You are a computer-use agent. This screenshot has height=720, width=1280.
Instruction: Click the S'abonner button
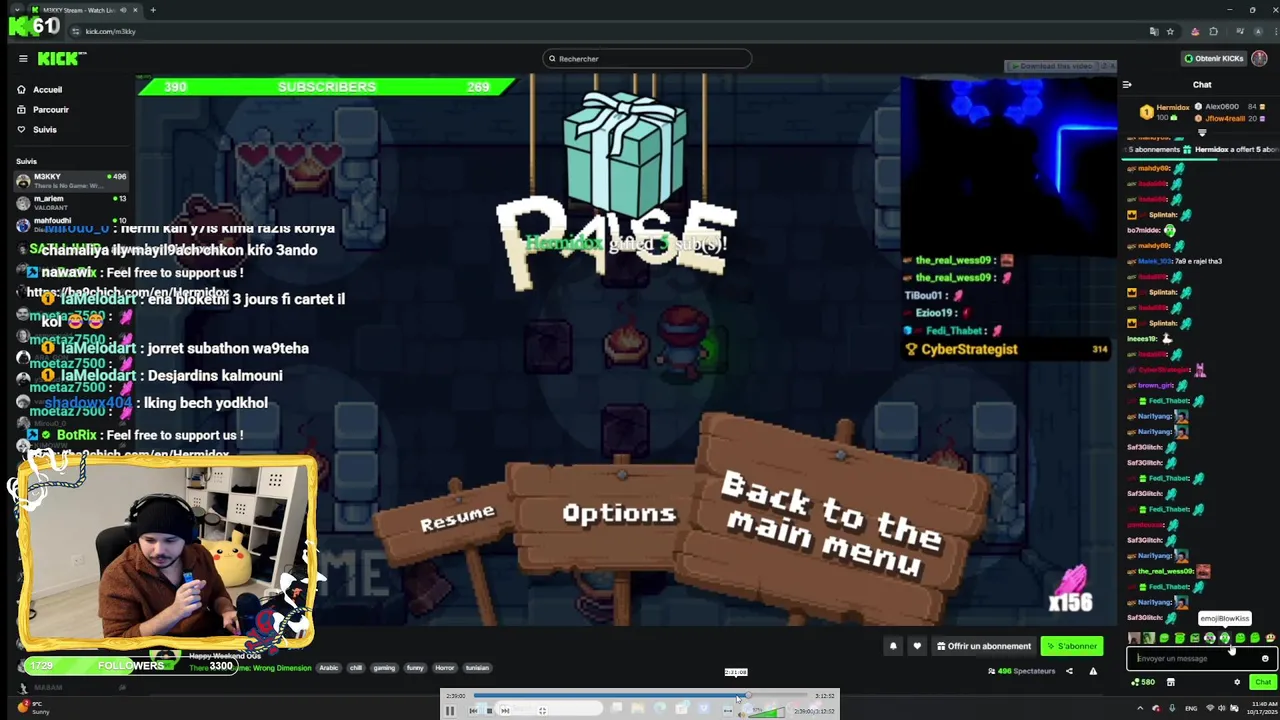(1072, 646)
